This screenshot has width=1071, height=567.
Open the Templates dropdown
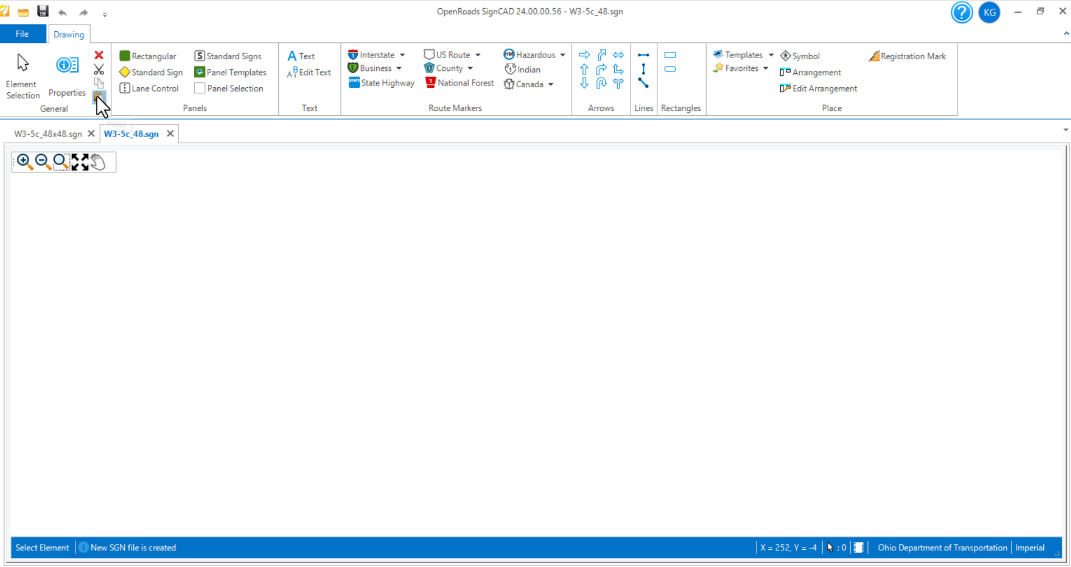pos(771,55)
